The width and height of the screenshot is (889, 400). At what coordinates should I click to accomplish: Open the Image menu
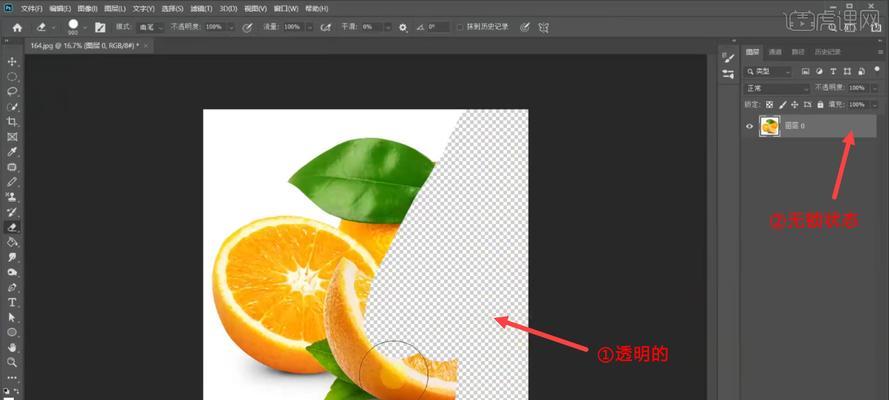pos(87,9)
